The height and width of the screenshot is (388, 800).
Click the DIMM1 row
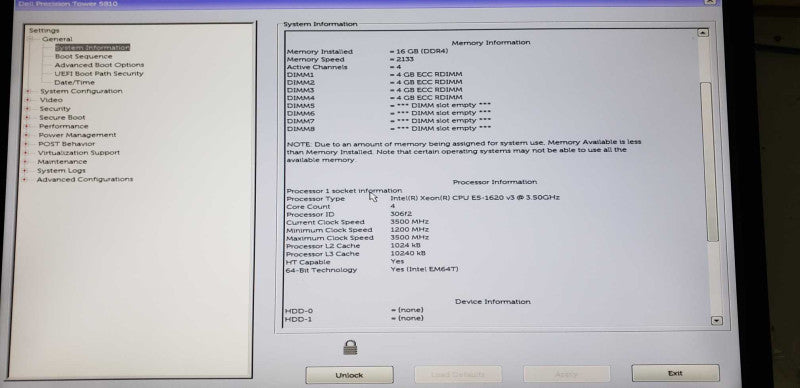pyautogui.click(x=374, y=75)
